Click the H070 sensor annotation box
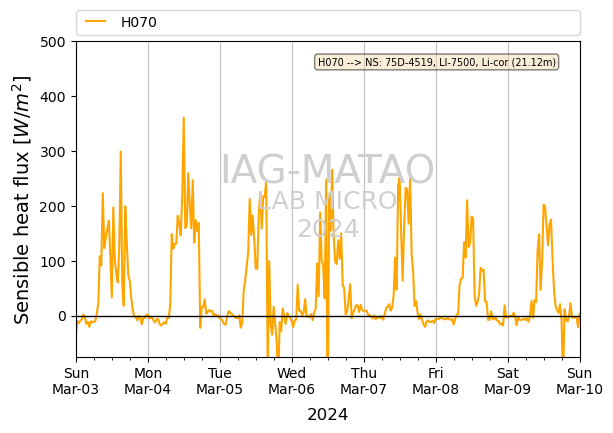This screenshot has width=613, height=433. point(436,62)
